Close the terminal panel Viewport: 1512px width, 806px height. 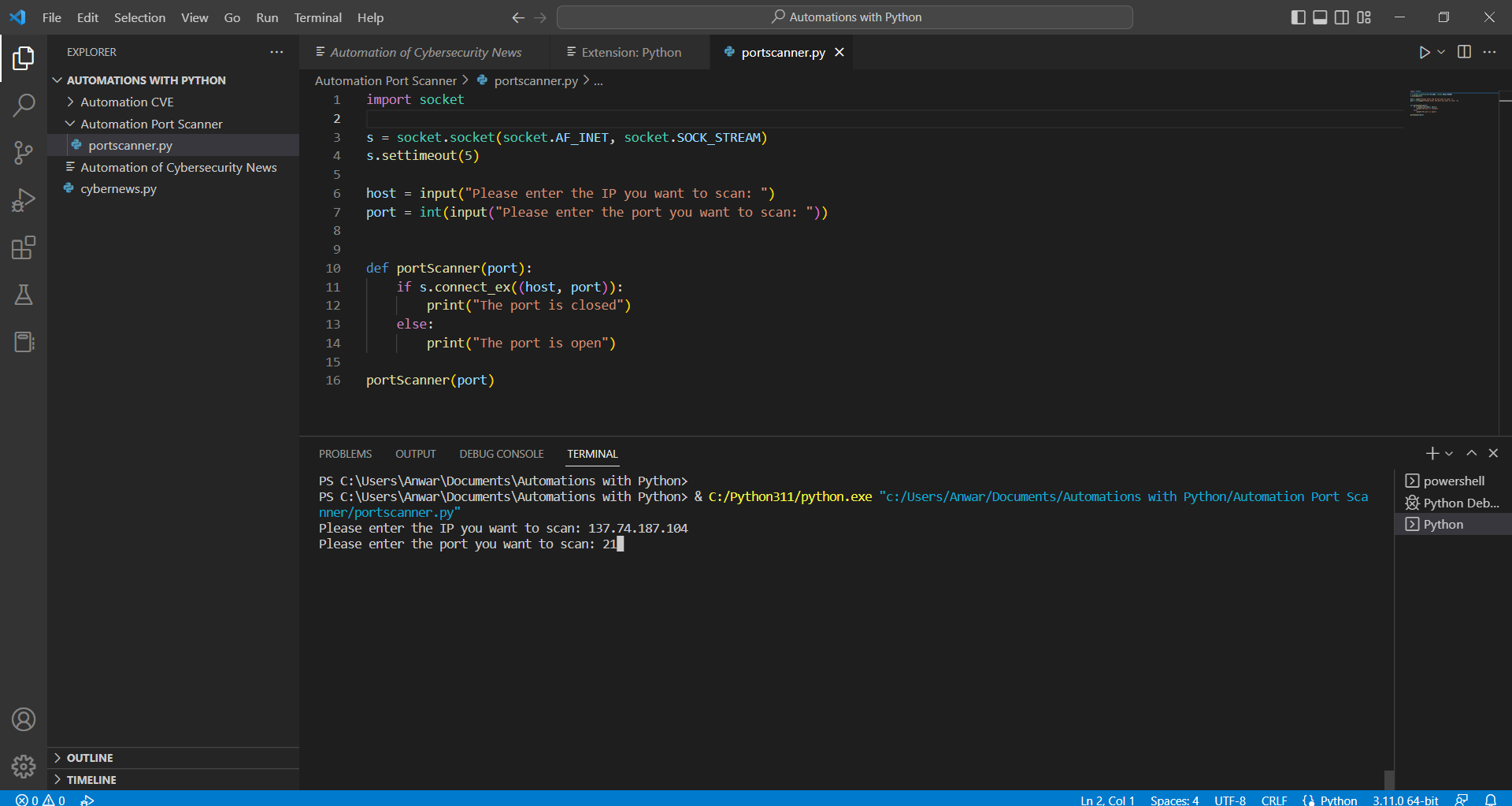tap(1493, 453)
